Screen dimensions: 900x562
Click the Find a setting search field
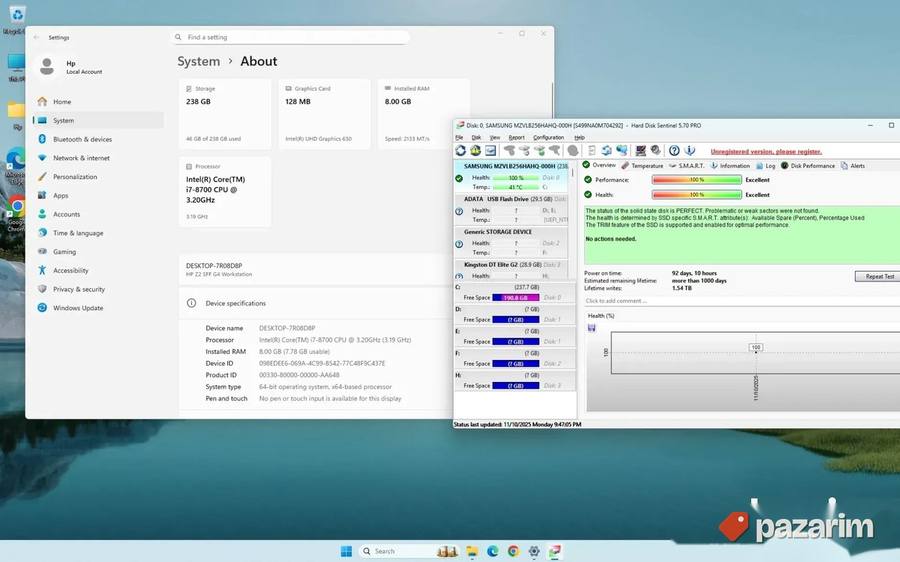click(x=291, y=37)
